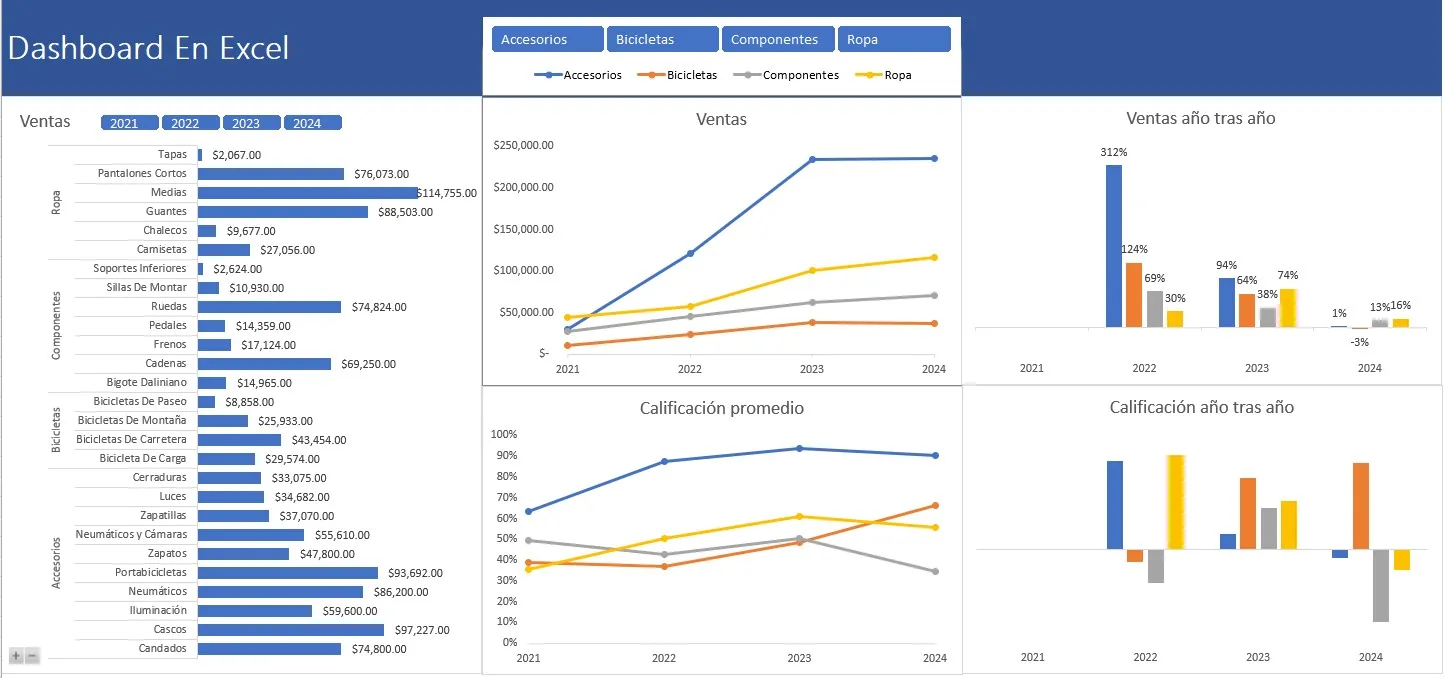Click the 100% axis label in Calificación promedio
The height and width of the screenshot is (678, 1445).
pos(504,434)
